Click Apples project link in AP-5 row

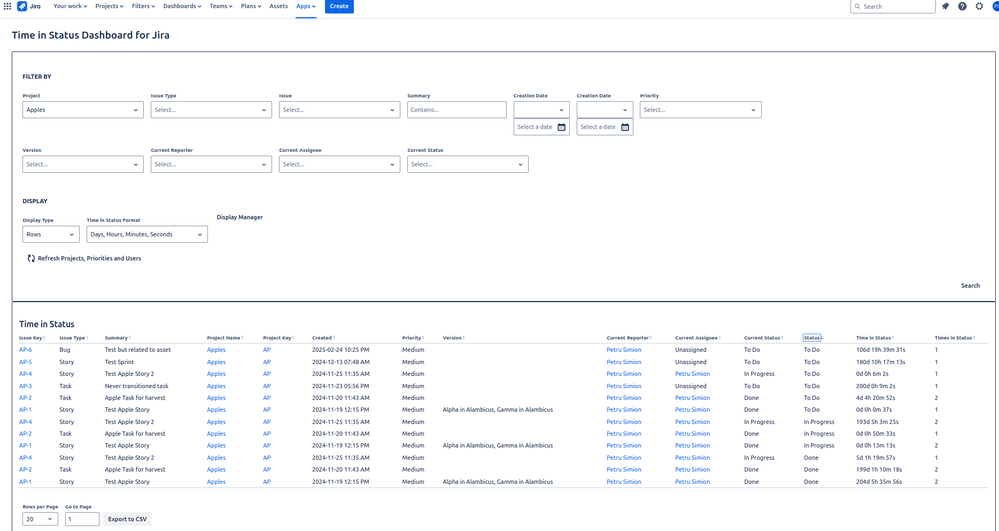click(x=216, y=362)
